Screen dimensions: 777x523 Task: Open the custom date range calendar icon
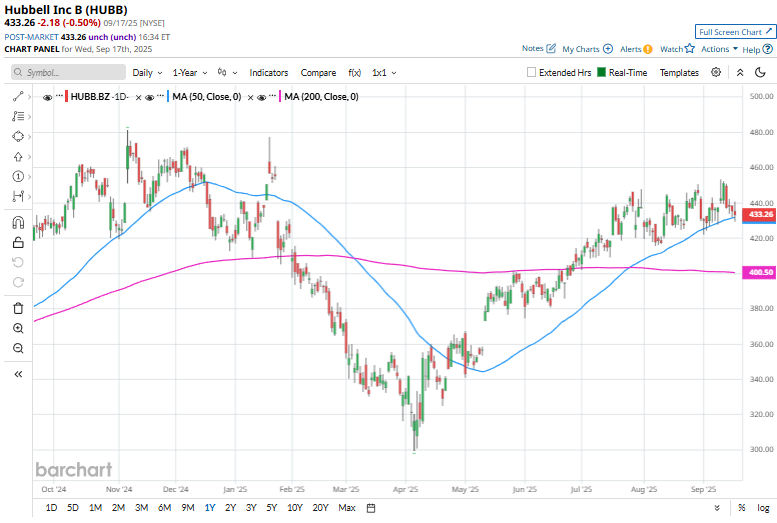(371, 508)
